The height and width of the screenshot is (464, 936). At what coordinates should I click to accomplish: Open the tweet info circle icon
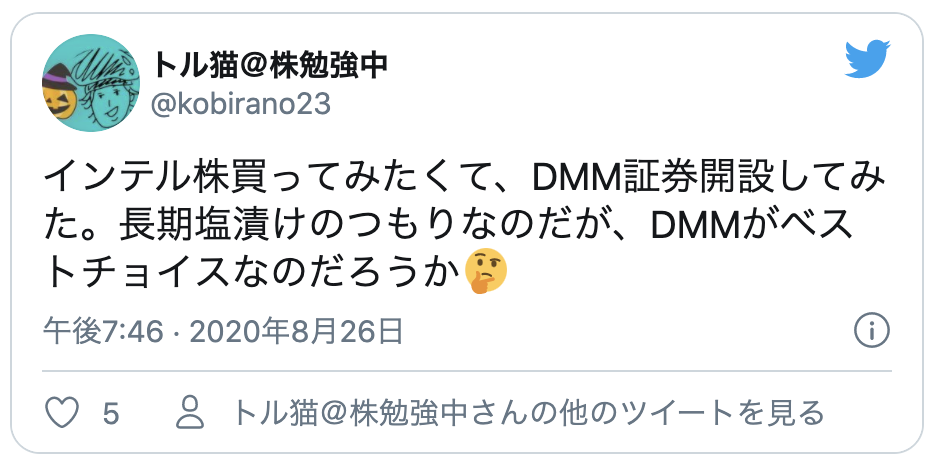(872, 330)
